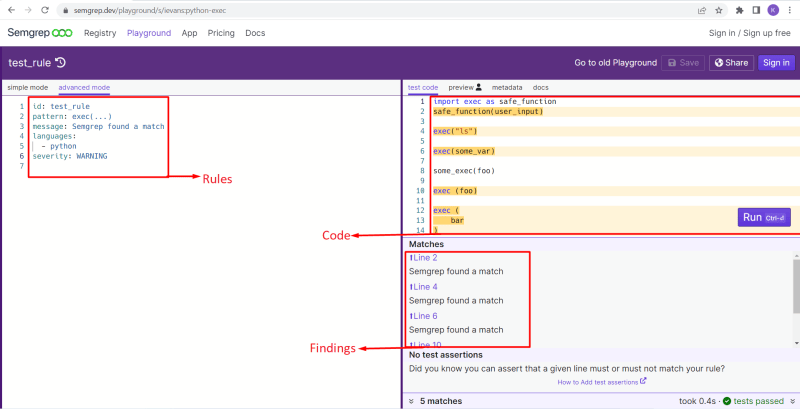This screenshot has width=800, height=409.
Task: Click the share page icon in address bar
Action: coord(703,10)
